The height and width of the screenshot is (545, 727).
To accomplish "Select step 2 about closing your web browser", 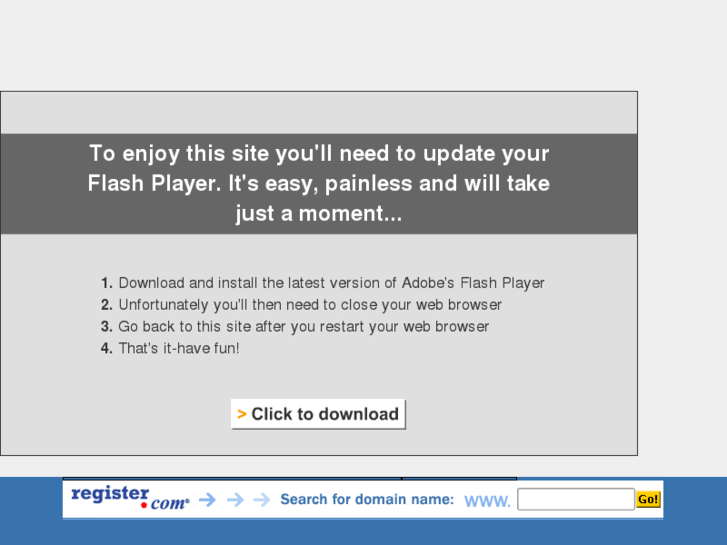I will pyautogui.click(x=301, y=305).
